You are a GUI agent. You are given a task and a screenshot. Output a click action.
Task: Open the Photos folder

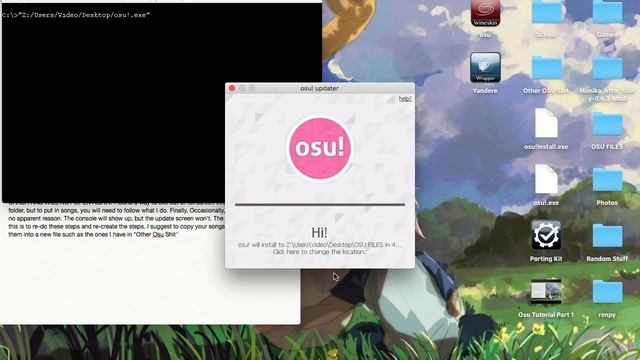point(607,180)
